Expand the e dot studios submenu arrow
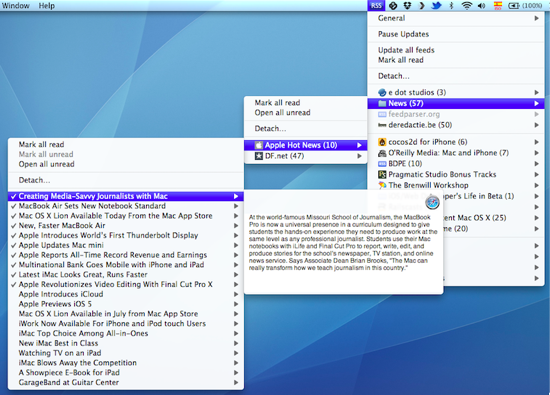The height and width of the screenshot is (395, 550). click(536, 93)
